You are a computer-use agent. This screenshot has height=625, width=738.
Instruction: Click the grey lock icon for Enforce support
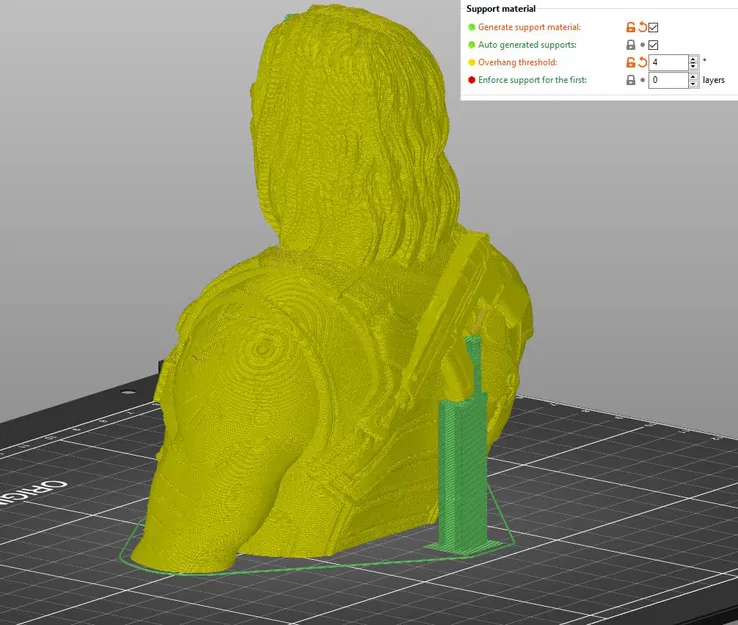[631, 80]
